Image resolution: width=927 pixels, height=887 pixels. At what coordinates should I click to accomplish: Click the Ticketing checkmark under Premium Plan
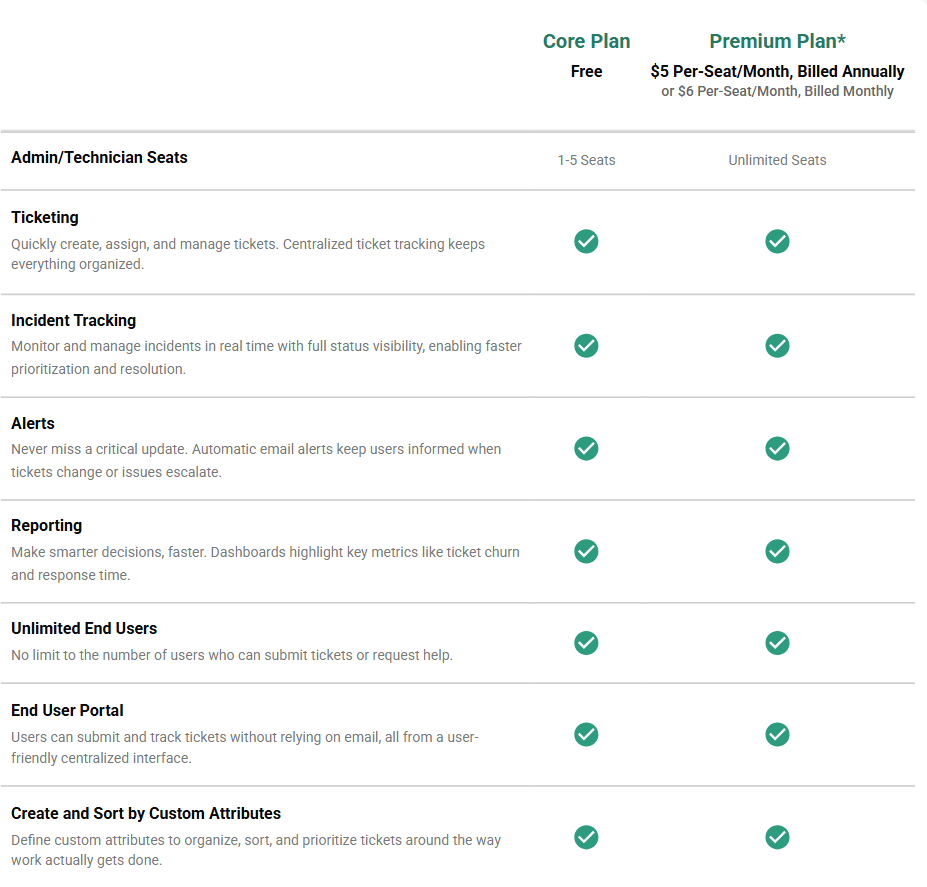click(x=777, y=242)
